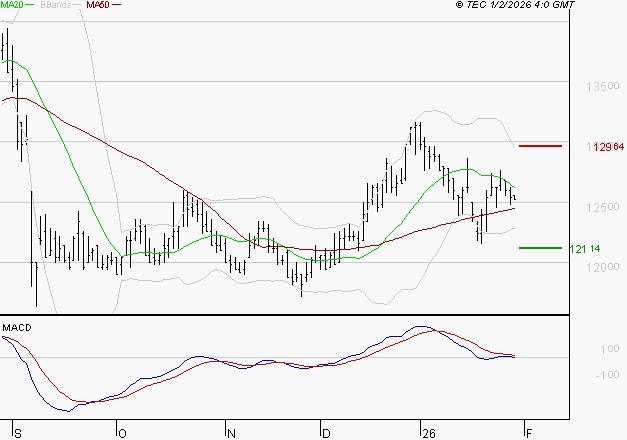Viewport: 627px width, 440px height.
Task: Click the D month label on time axis
Action: (326, 433)
